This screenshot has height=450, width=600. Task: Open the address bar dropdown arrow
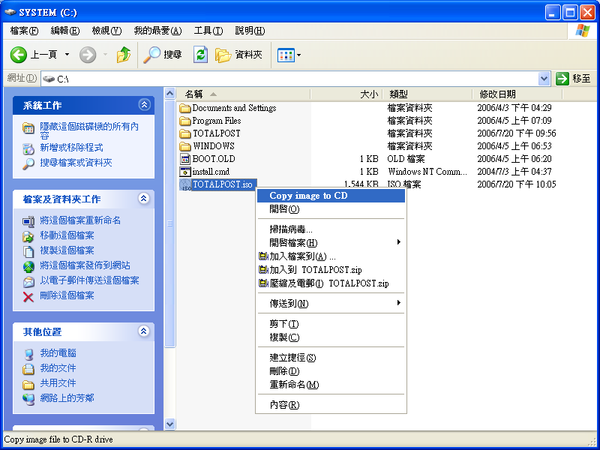tap(544, 79)
